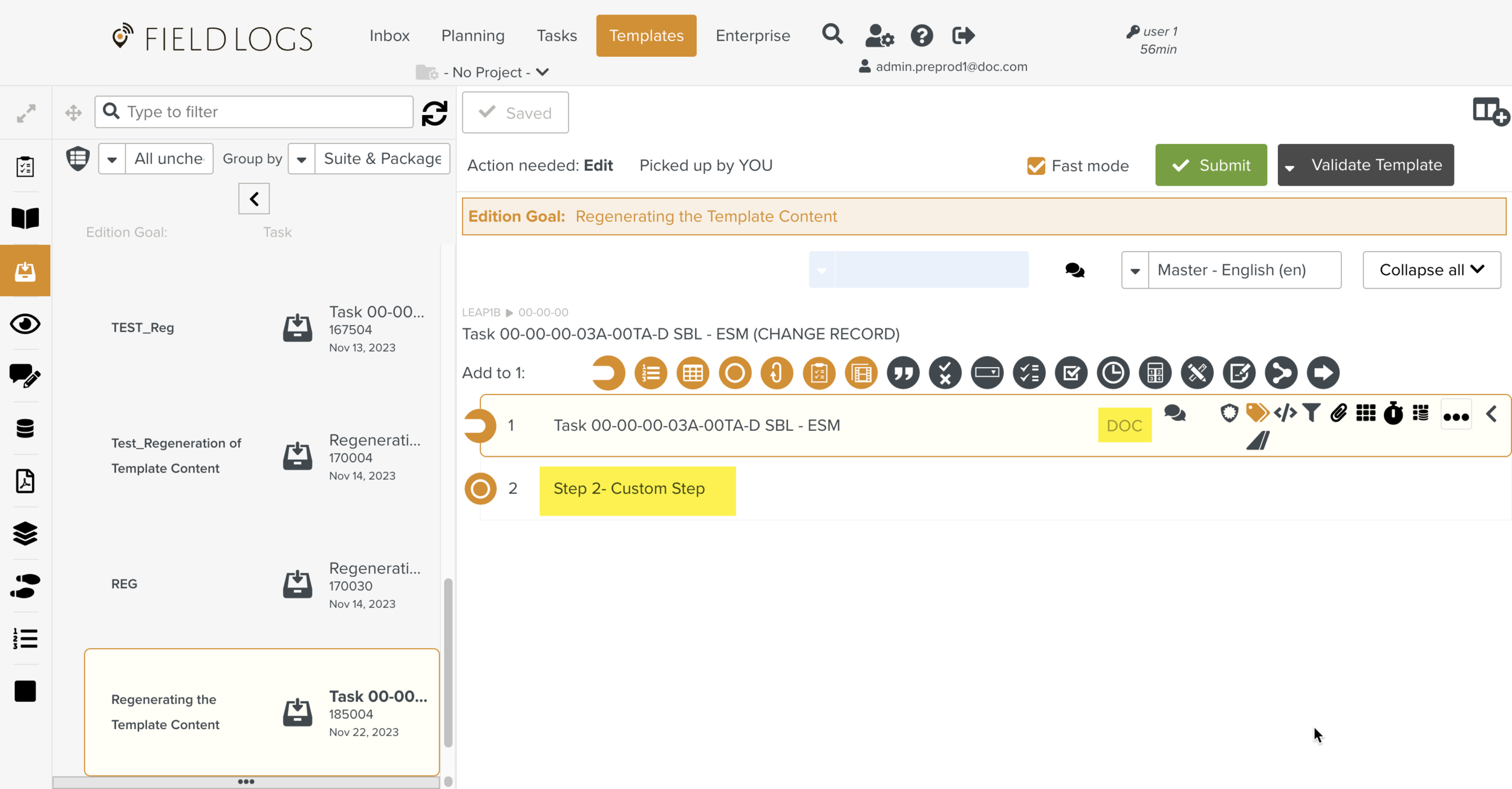Add a table block to step 1
Image resolution: width=1512 pixels, height=789 pixels.
point(692,373)
